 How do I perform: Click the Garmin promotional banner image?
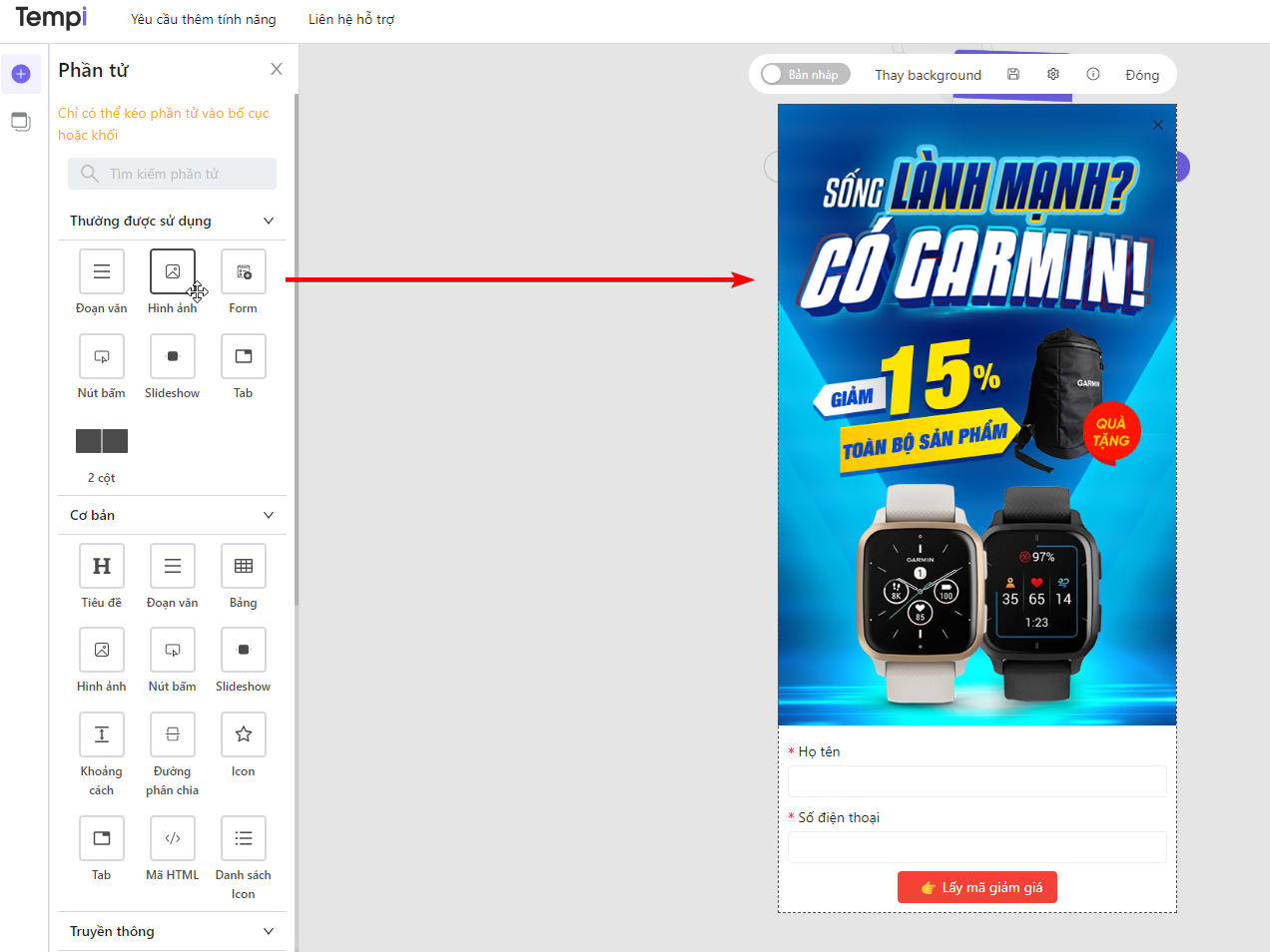tap(977, 415)
